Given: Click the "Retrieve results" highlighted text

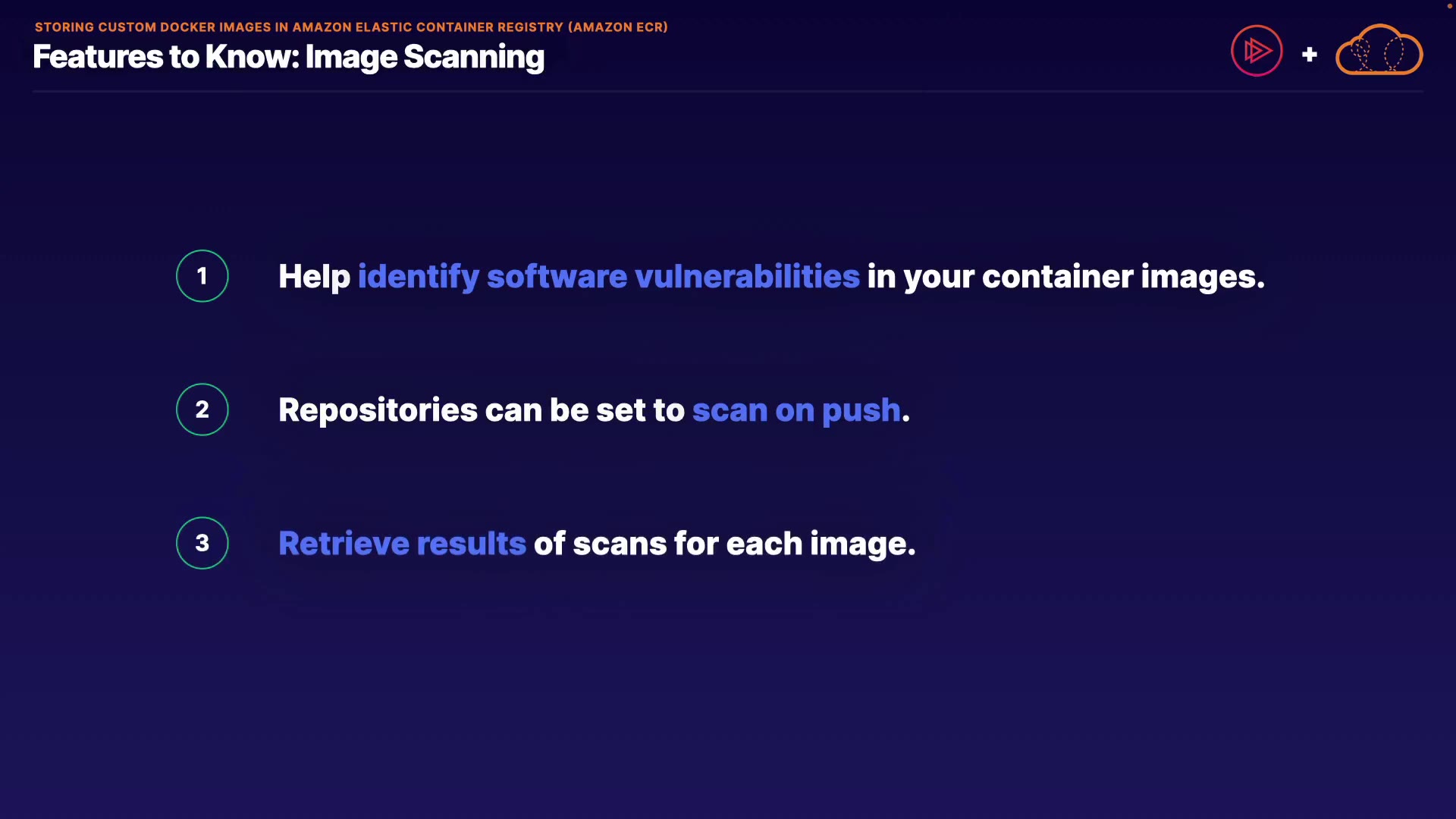Looking at the screenshot, I should (402, 544).
